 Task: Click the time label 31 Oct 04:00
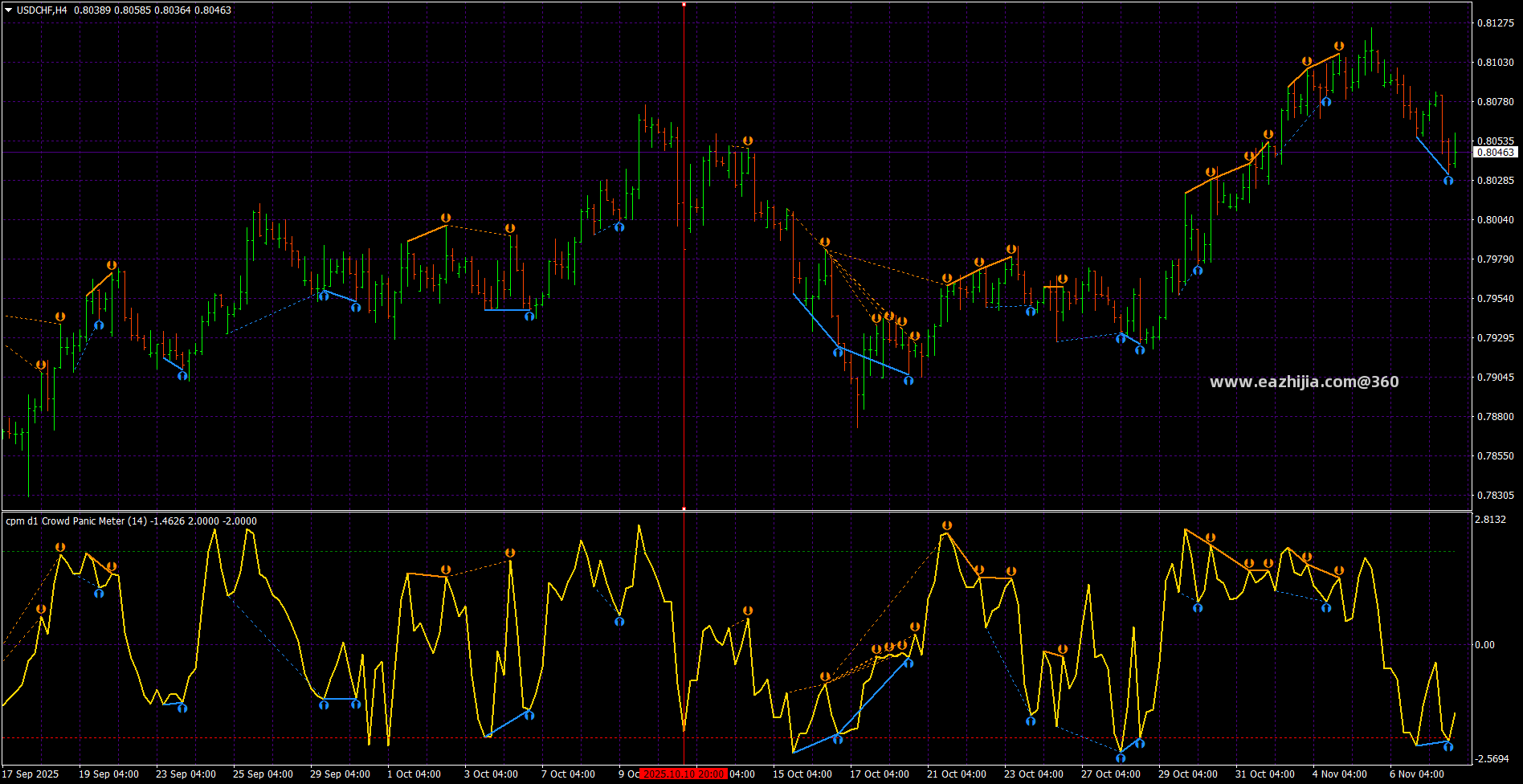coord(1265,774)
